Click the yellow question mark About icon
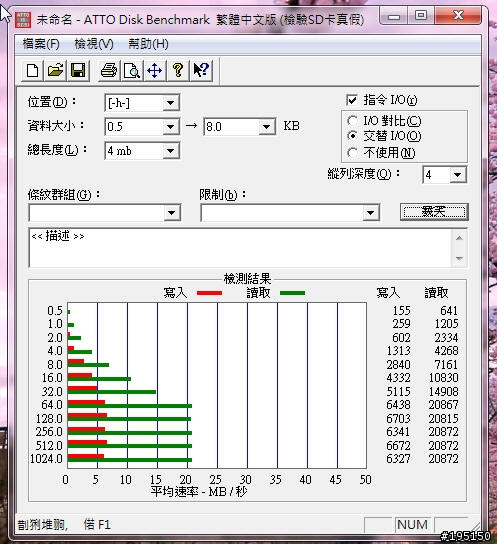 (178, 71)
